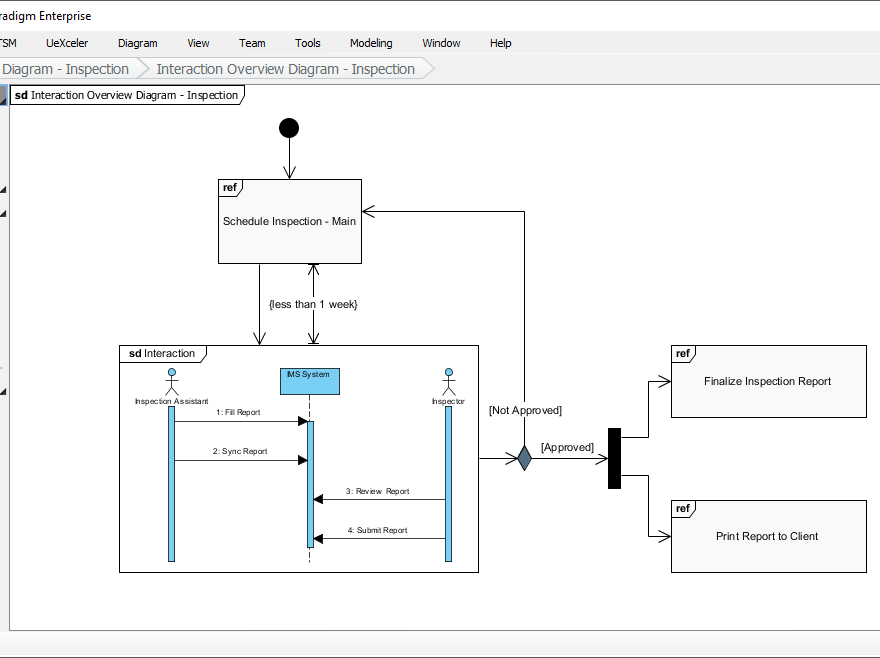Click the ref pentagon on Schedule Inspection frame
This screenshot has height=658, width=880.
pyautogui.click(x=230, y=188)
